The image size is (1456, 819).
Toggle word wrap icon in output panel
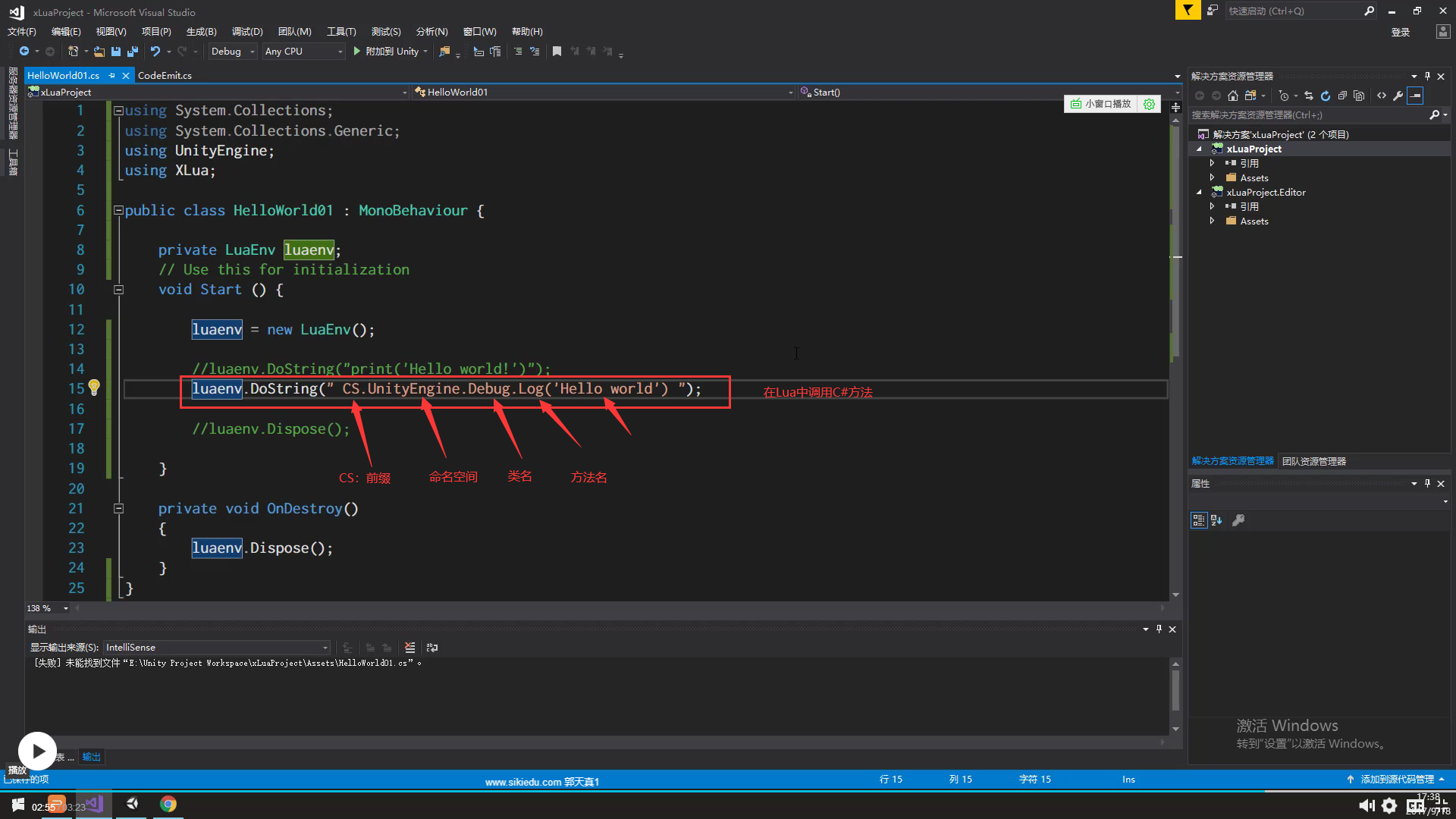click(x=432, y=648)
